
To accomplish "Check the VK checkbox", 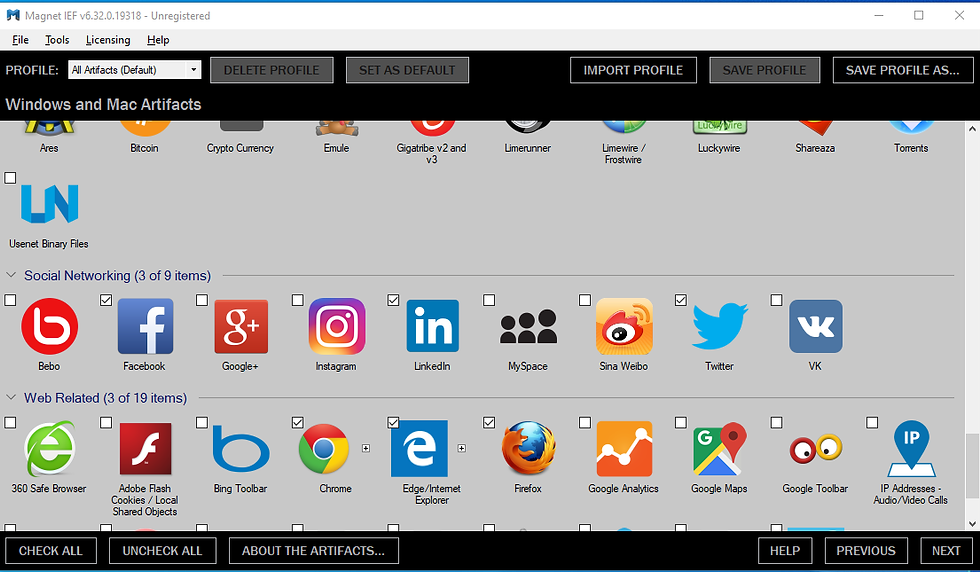I will coord(776,301).
